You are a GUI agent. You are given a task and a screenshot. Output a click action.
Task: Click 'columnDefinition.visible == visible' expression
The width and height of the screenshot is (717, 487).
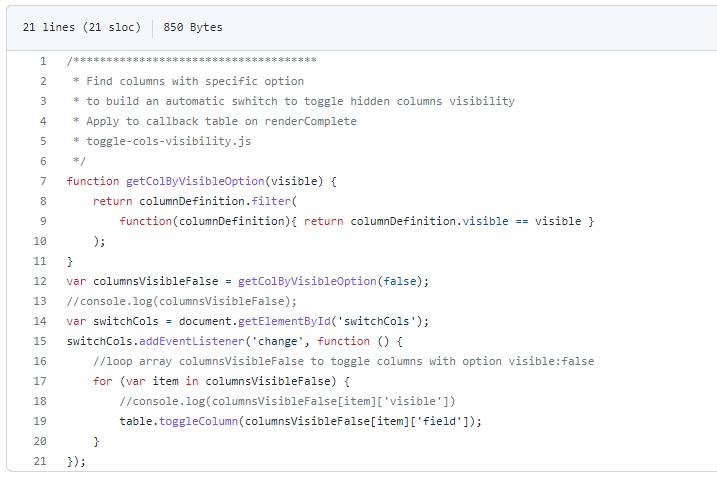pyautogui.click(x=466, y=221)
